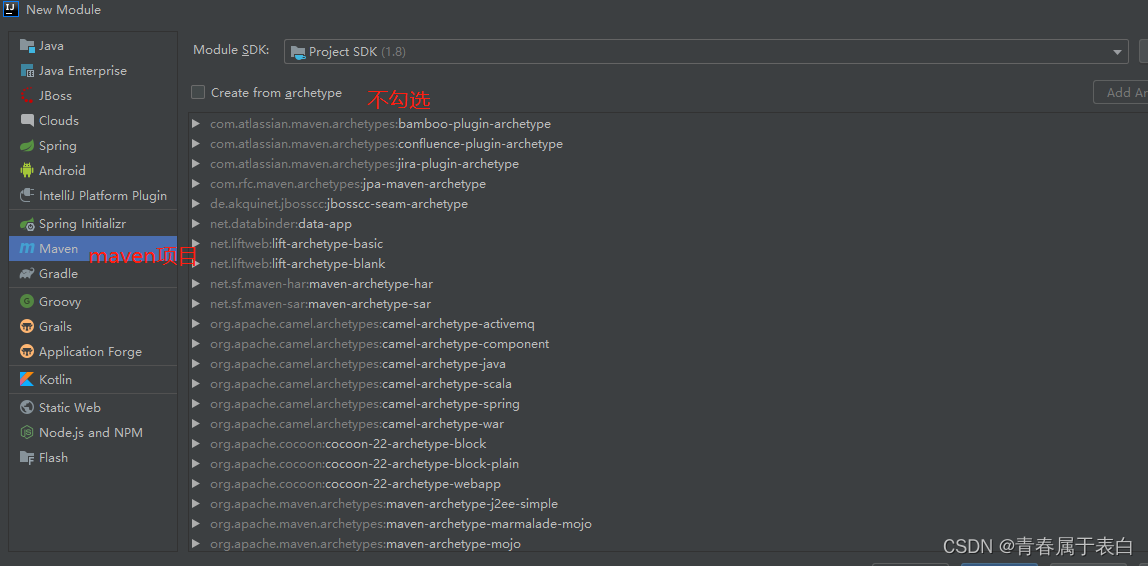Select camel-archetype-war row
This screenshot has width=1148, height=566.
(668, 424)
